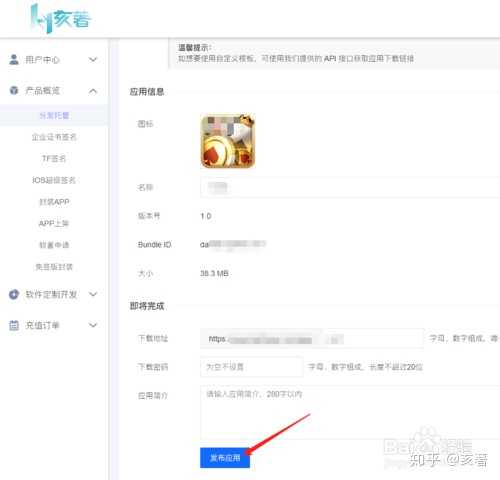Click the Bundle ID value text

coord(233,244)
